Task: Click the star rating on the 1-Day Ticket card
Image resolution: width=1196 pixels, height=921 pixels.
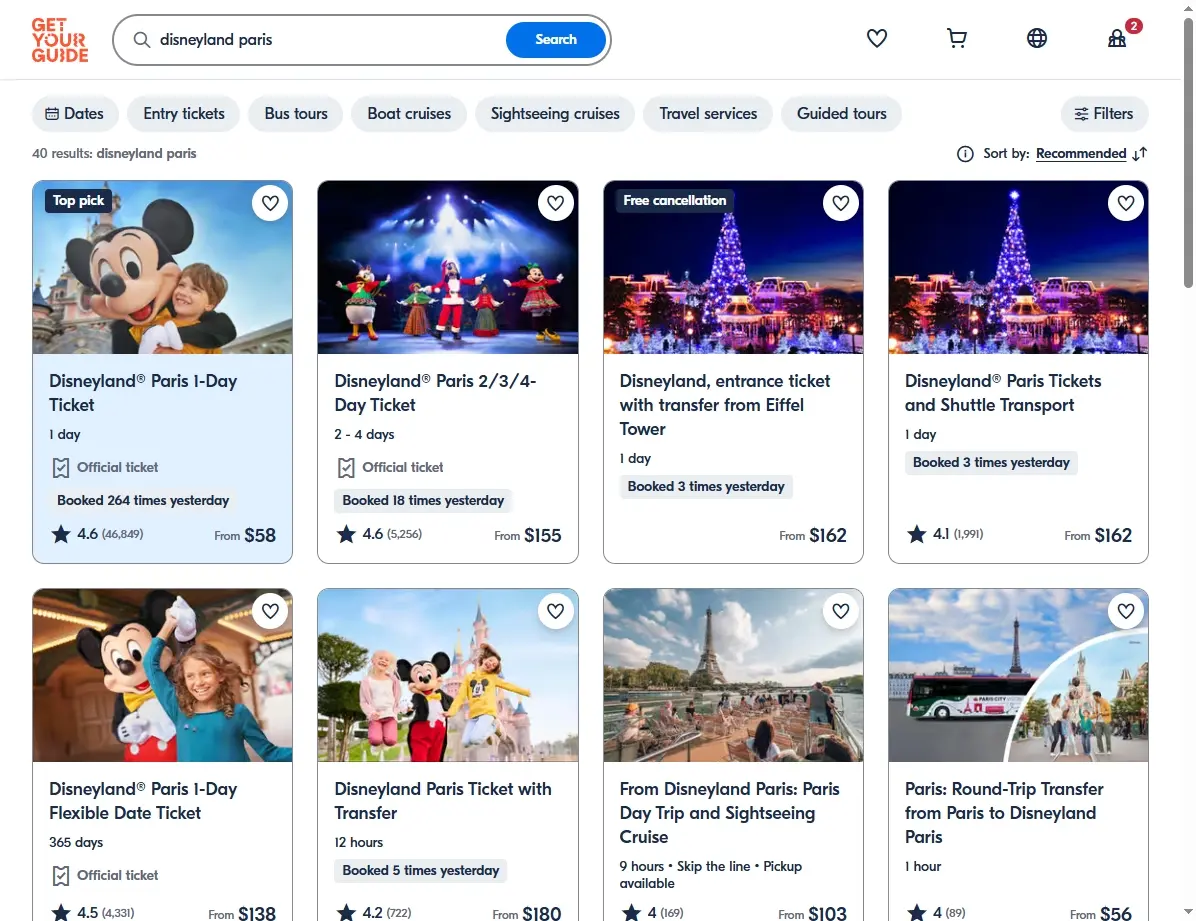Action: [97, 534]
